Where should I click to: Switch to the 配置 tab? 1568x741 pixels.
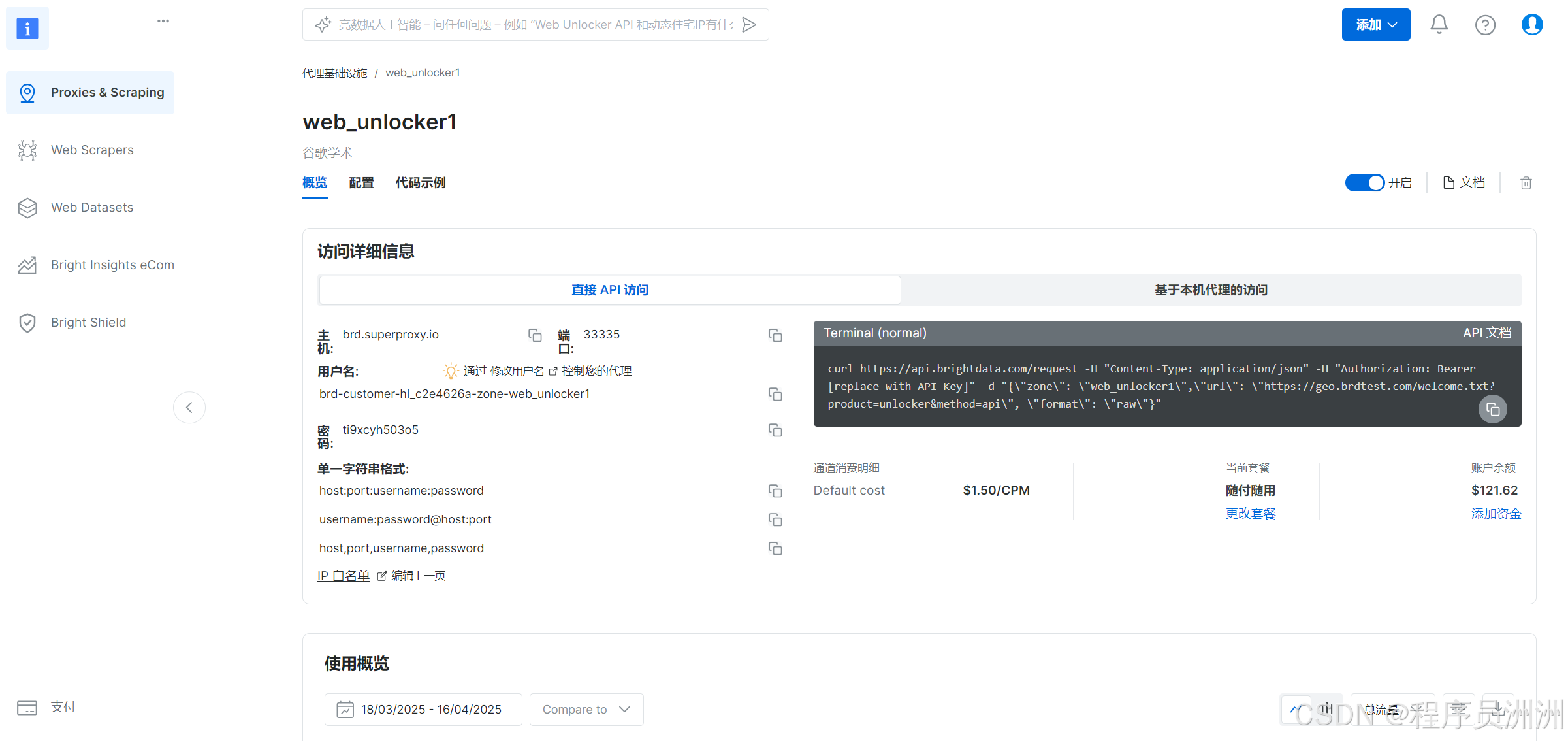click(x=361, y=183)
